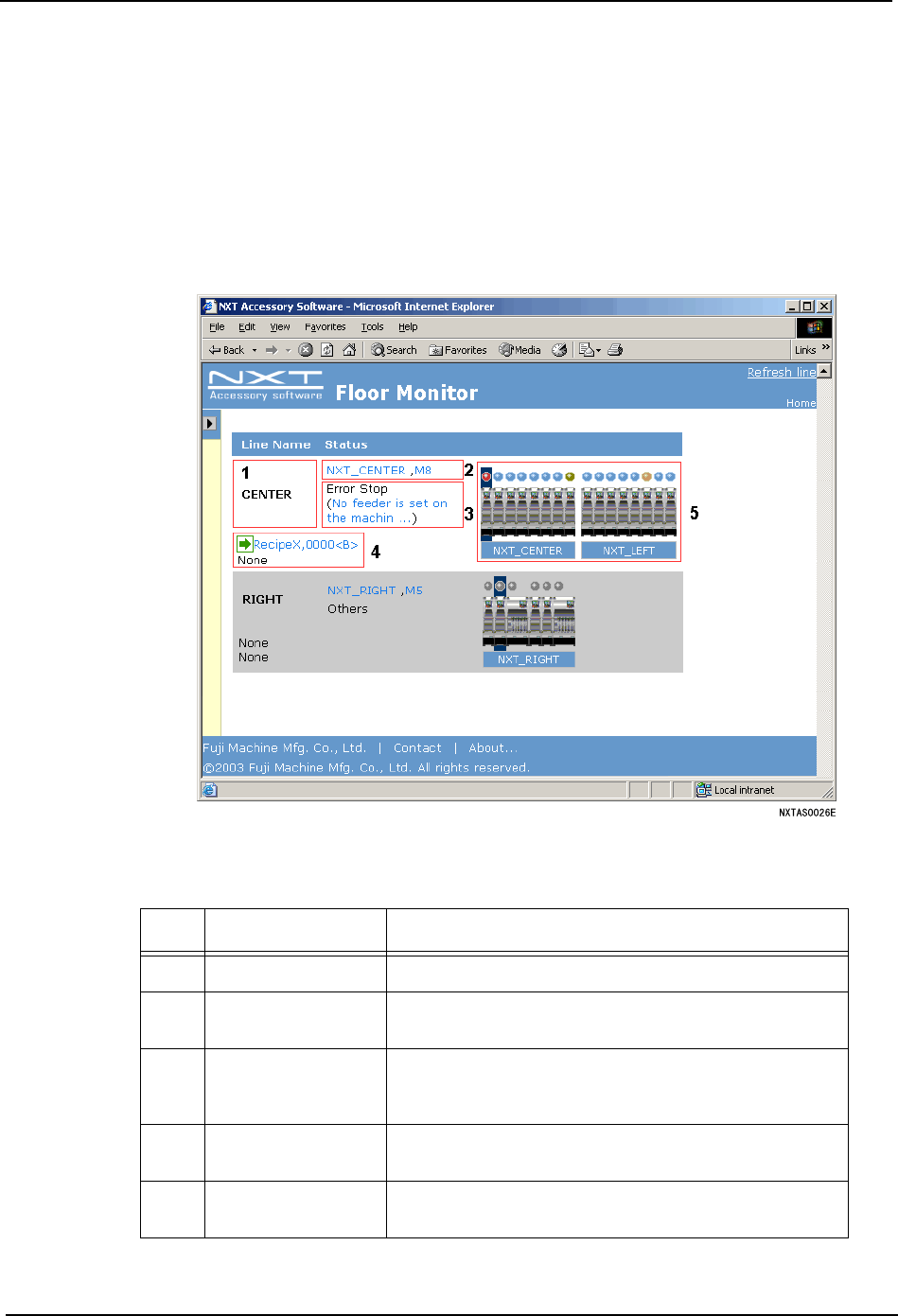898x1316 pixels.
Task: Open the NXT_CENTER machine link
Action: 366,470
